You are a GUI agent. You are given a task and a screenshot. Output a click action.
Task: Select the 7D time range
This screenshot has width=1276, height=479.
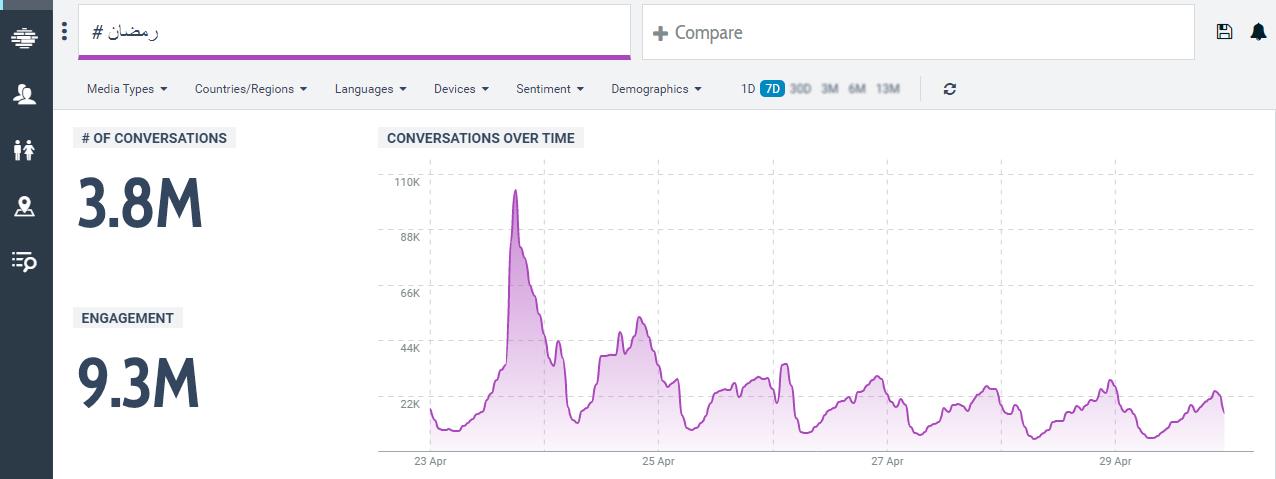(772, 89)
